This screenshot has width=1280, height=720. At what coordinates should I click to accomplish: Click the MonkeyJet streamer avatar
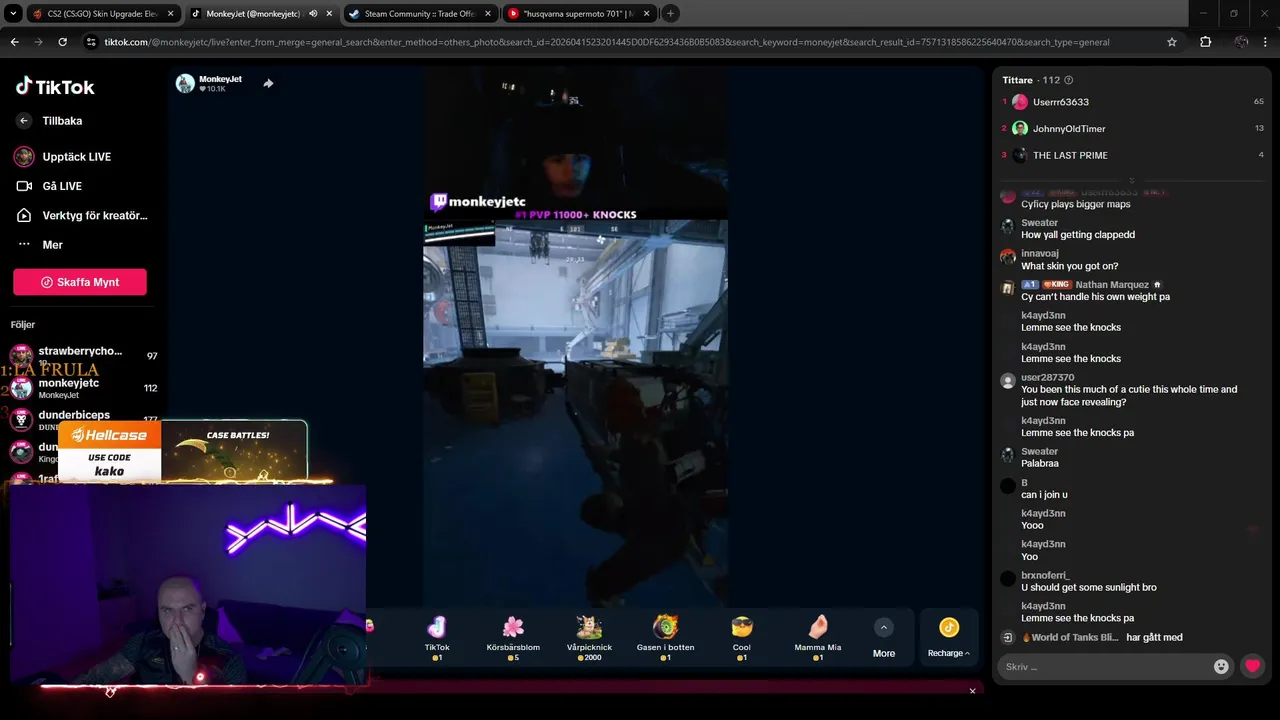click(185, 83)
